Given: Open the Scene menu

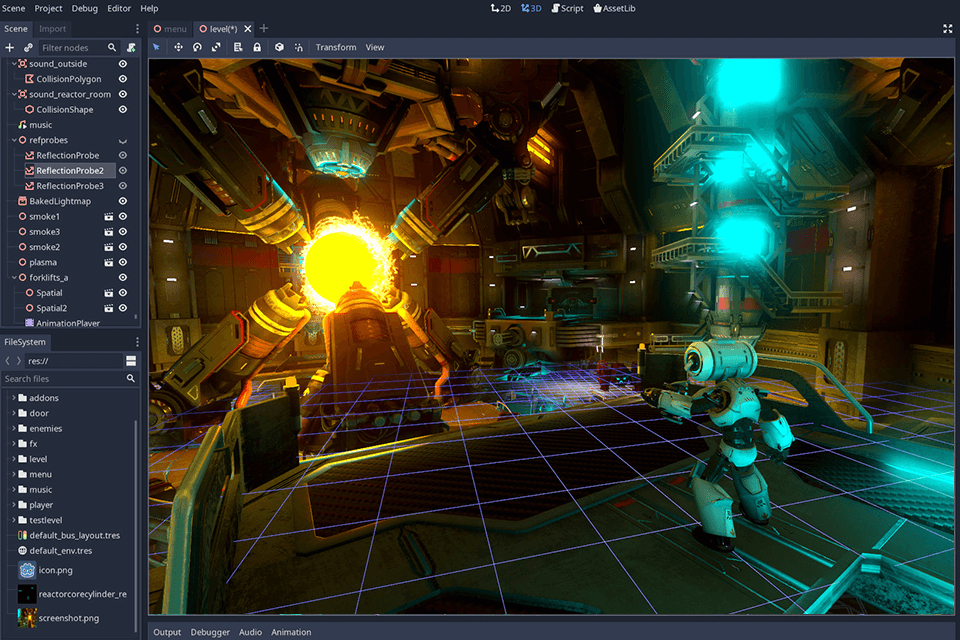Looking at the screenshot, I should [x=14, y=8].
